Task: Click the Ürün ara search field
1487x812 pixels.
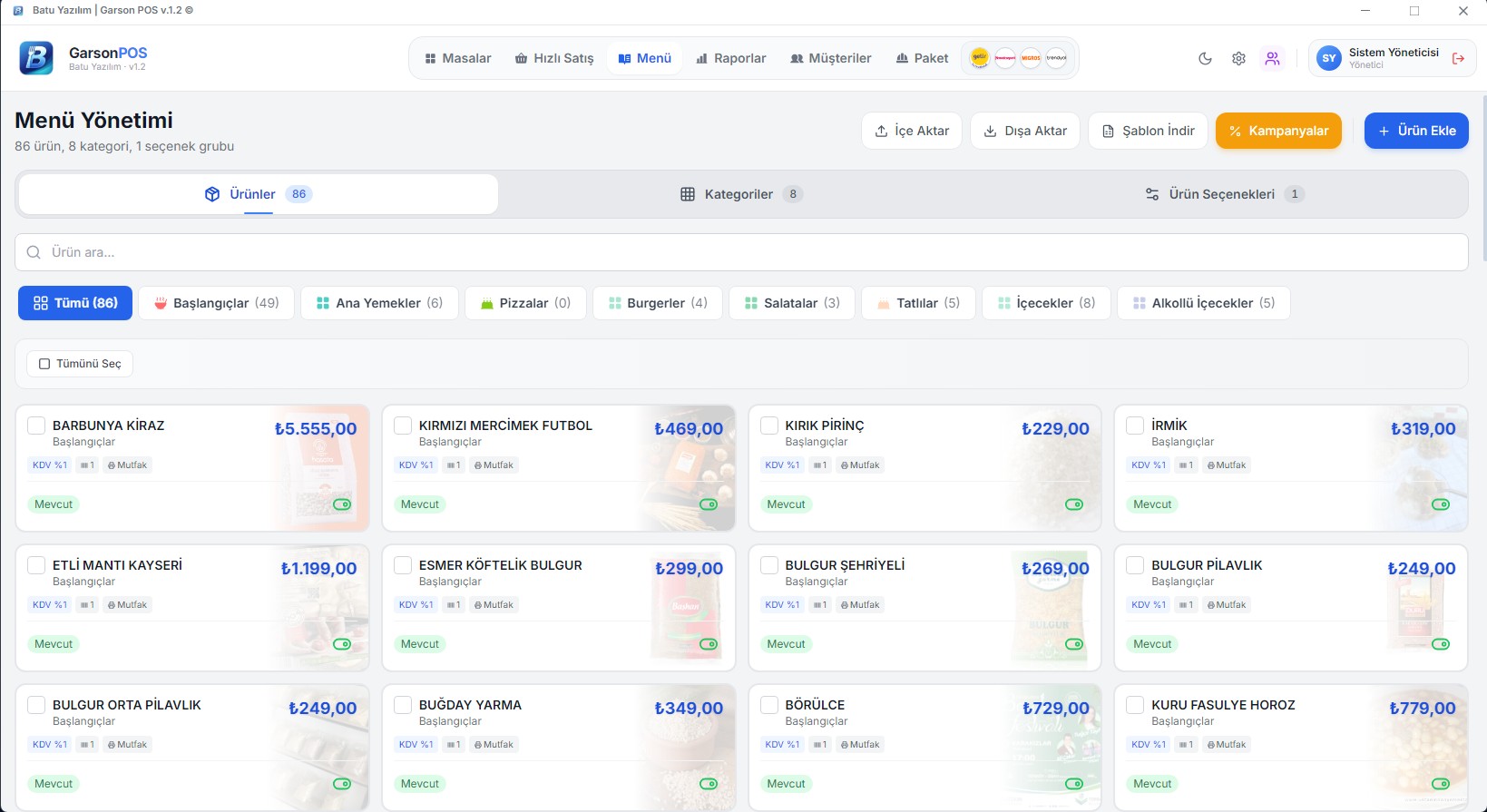Action: point(741,252)
